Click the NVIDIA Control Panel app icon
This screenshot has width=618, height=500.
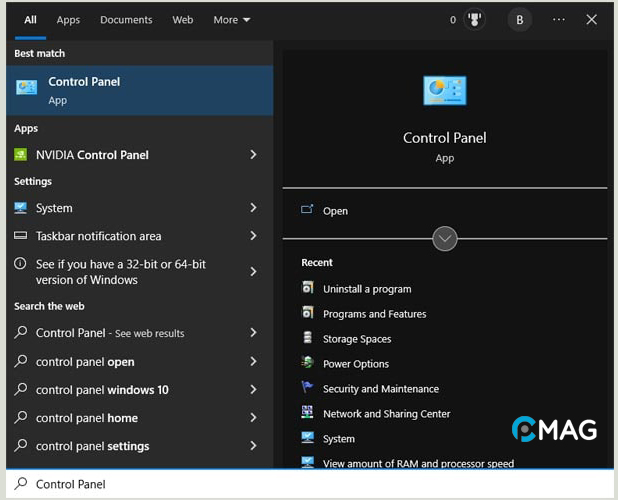[22, 155]
